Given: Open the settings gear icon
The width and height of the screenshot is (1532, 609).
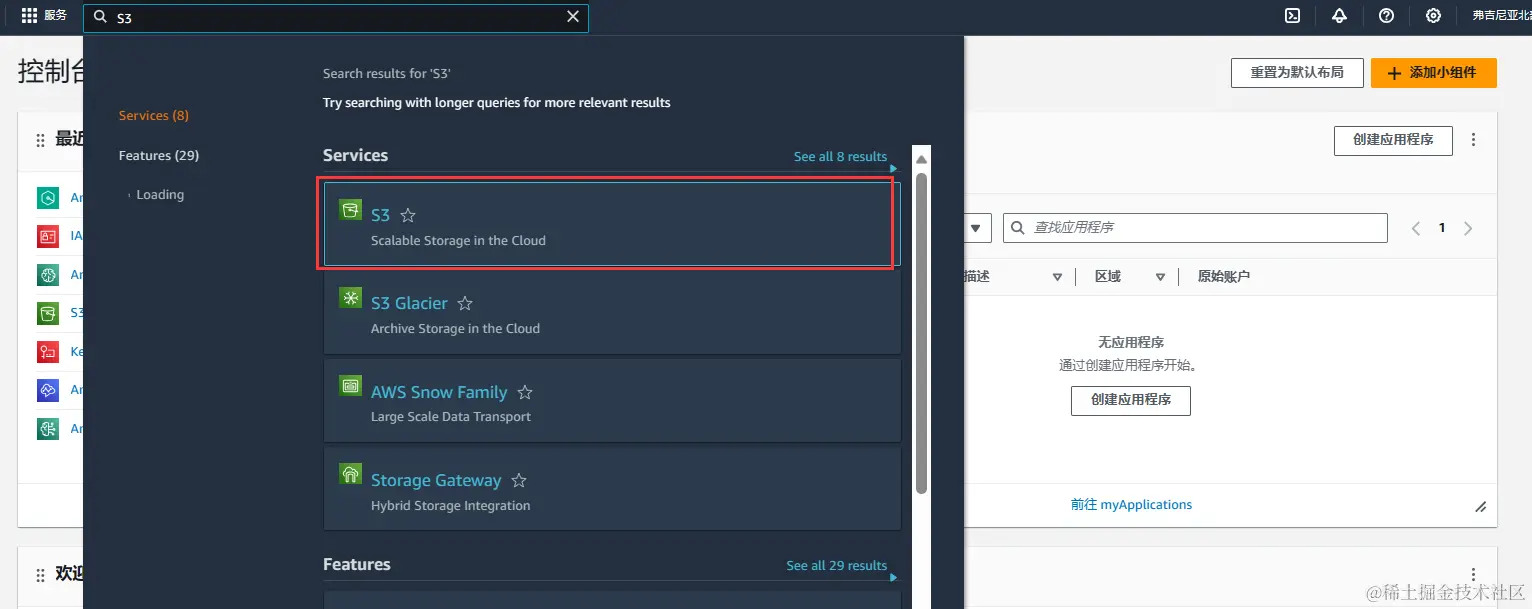Looking at the screenshot, I should [1433, 16].
